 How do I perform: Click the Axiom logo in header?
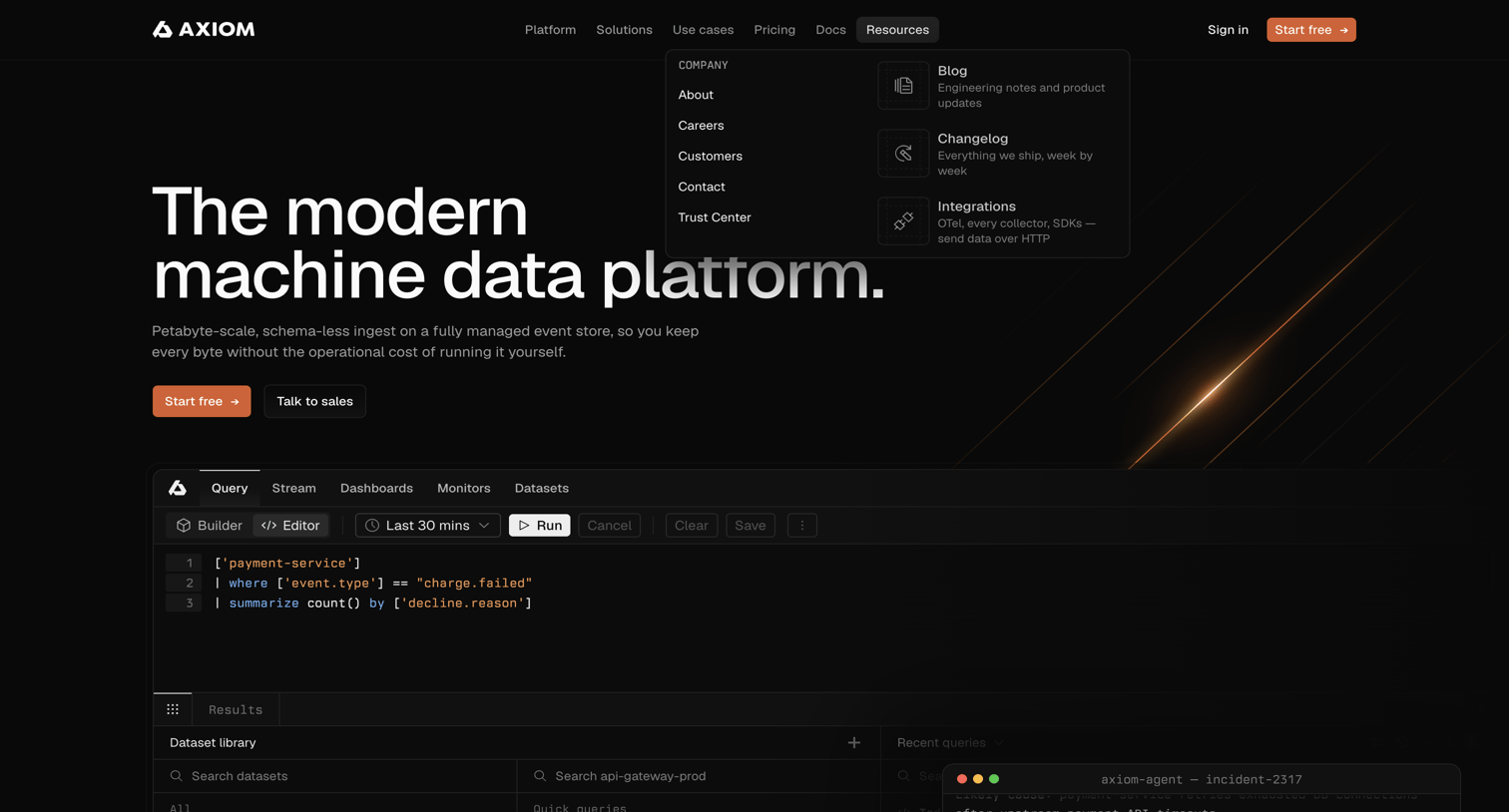[204, 30]
